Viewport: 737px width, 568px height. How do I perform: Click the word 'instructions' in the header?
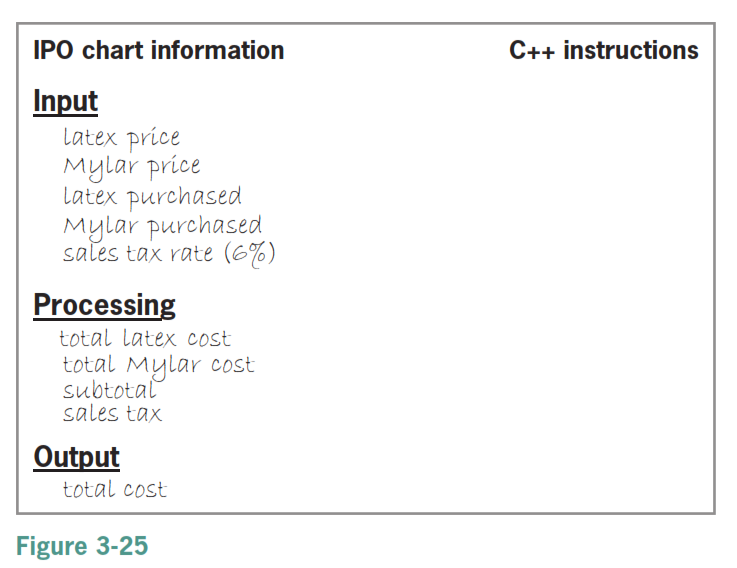click(631, 50)
